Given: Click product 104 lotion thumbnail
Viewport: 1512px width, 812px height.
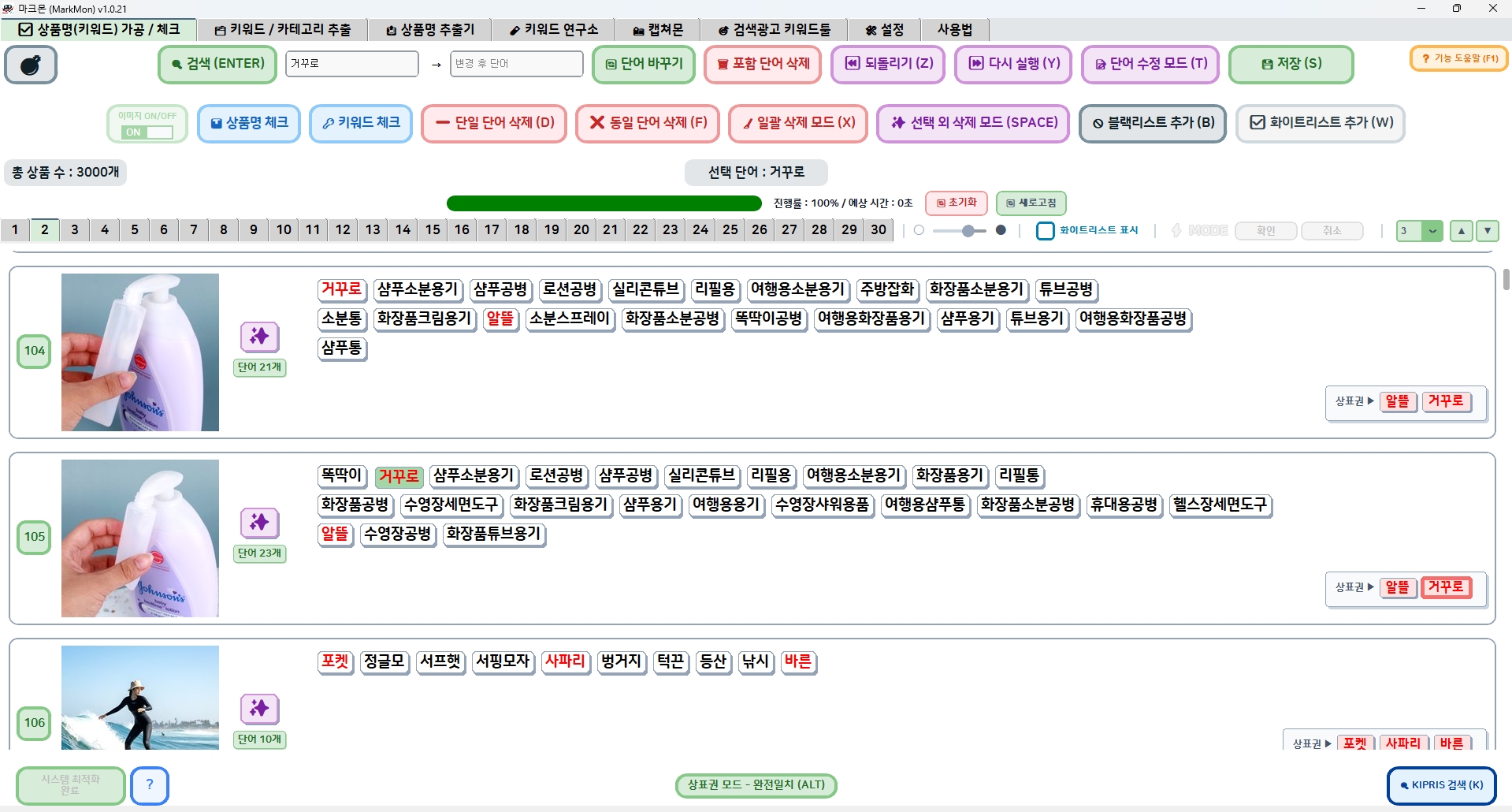Looking at the screenshot, I should click(140, 352).
